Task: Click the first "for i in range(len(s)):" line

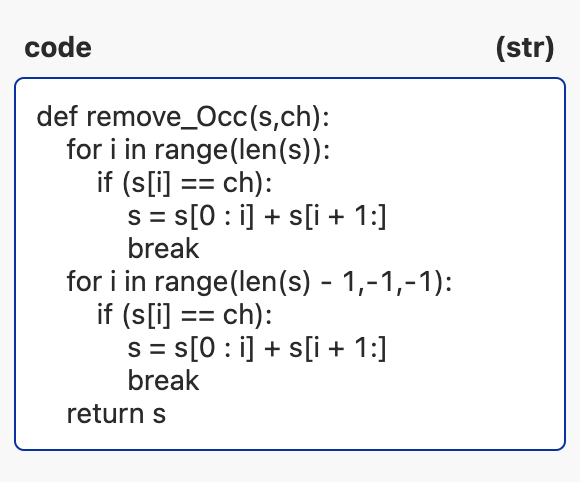Action: pyautogui.click(x=198, y=150)
